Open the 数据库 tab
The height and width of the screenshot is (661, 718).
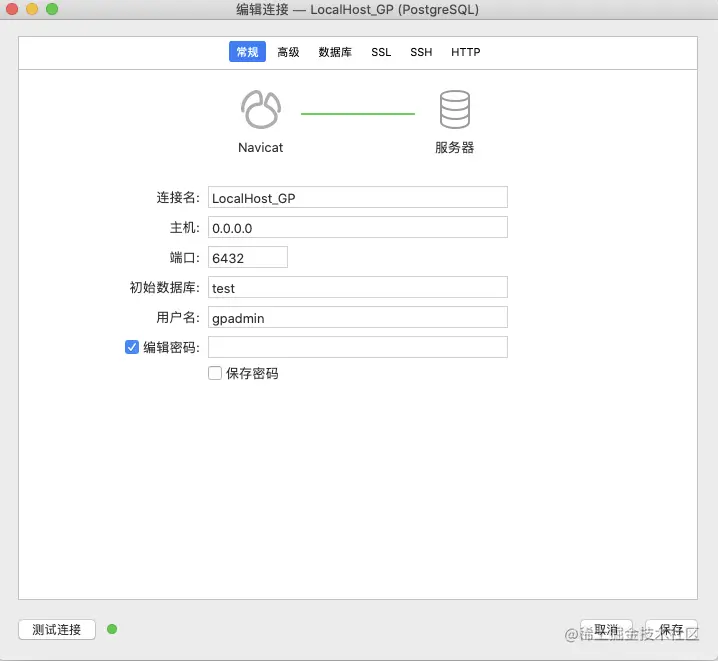pyautogui.click(x=335, y=52)
